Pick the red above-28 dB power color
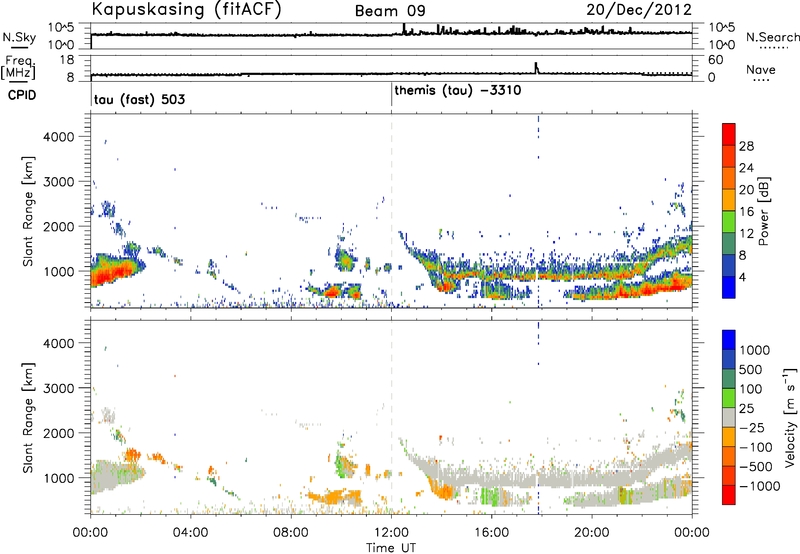This screenshot has width=800, height=554. (x=729, y=134)
